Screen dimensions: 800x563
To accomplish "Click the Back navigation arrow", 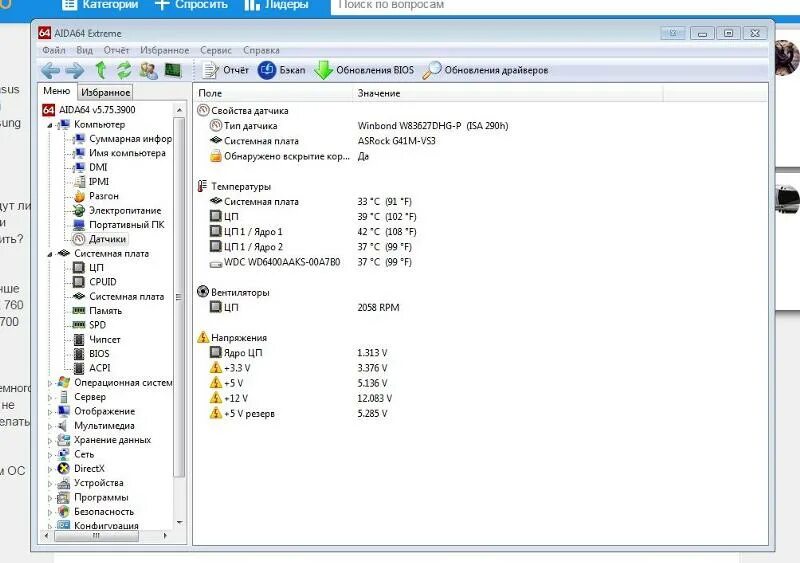I will [x=51, y=70].
